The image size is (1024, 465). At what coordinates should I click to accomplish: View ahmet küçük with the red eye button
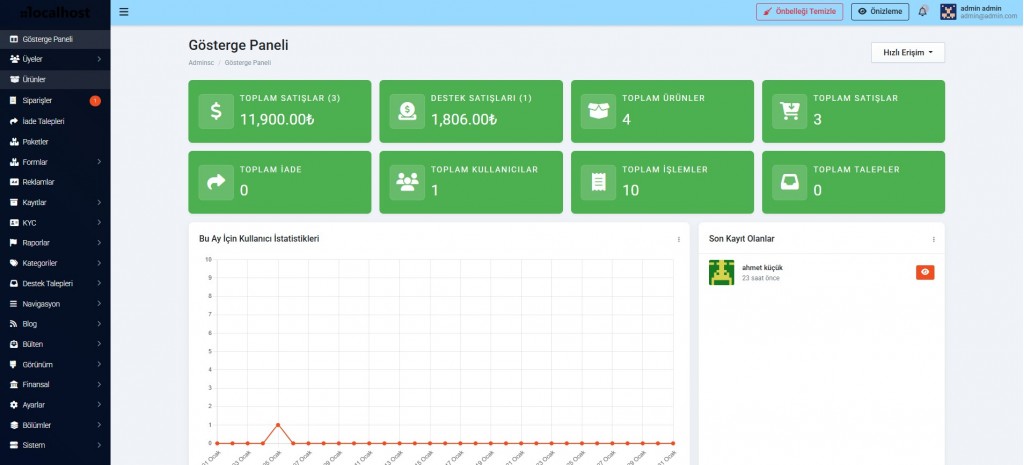pos(925,272)
